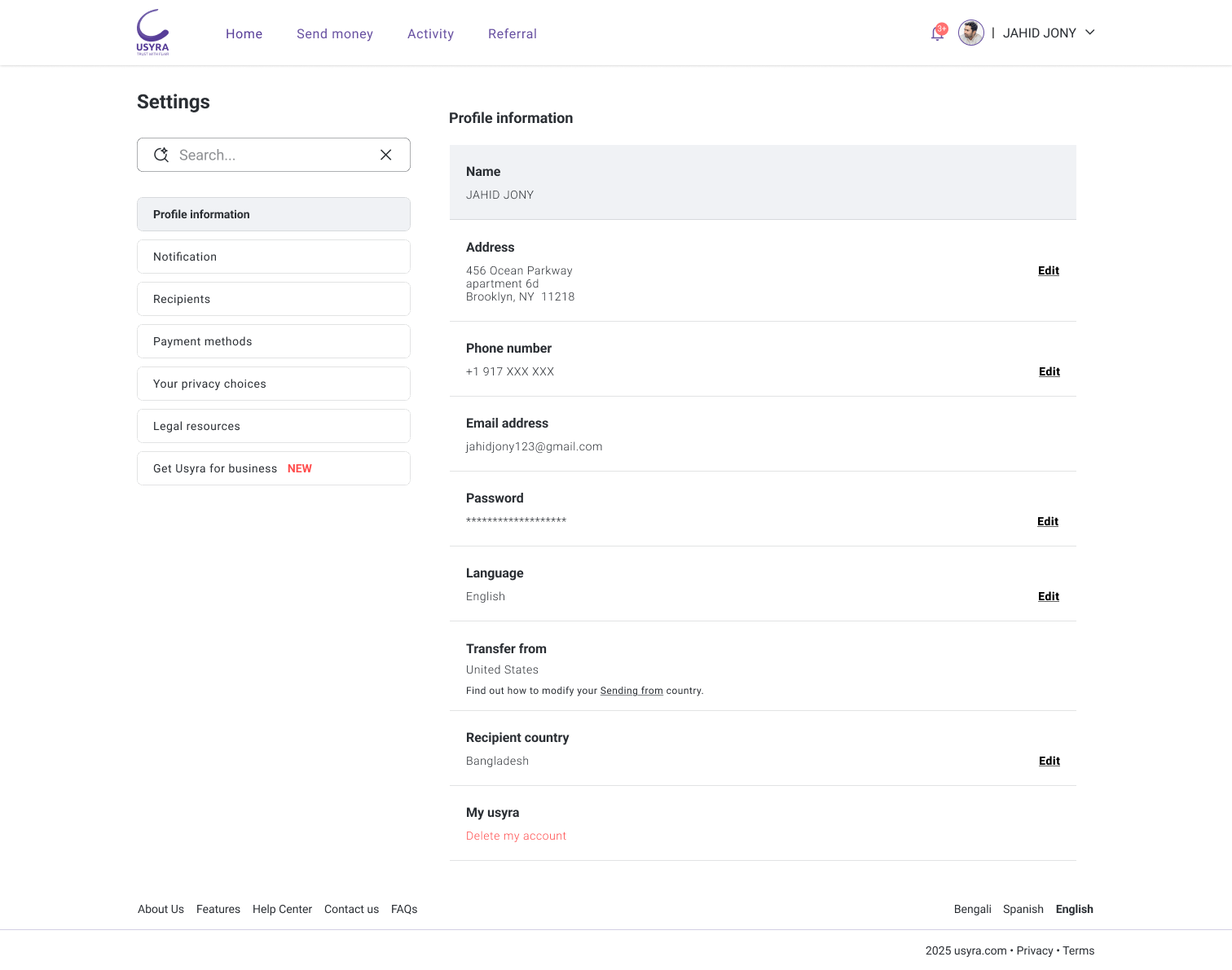Click the user profile avatar

click(x=970, y=33)
